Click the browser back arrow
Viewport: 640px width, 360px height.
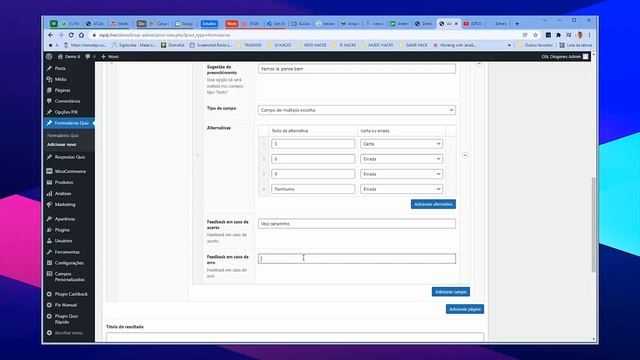click(x=51, y=35)
